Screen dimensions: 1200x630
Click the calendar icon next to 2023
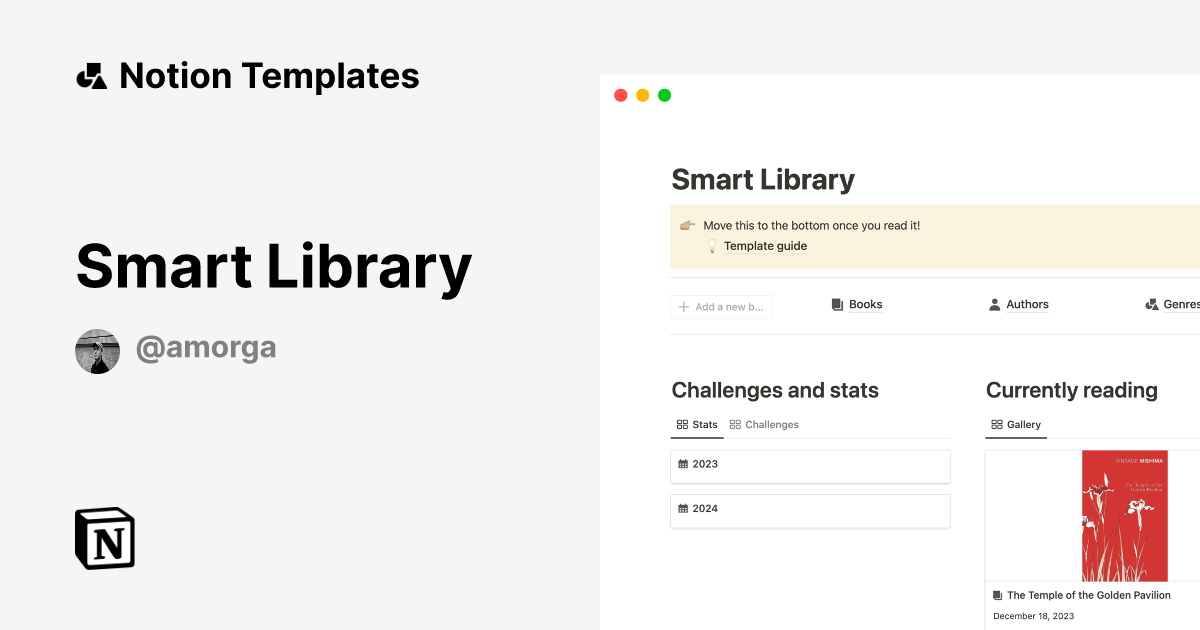point(683,464)
